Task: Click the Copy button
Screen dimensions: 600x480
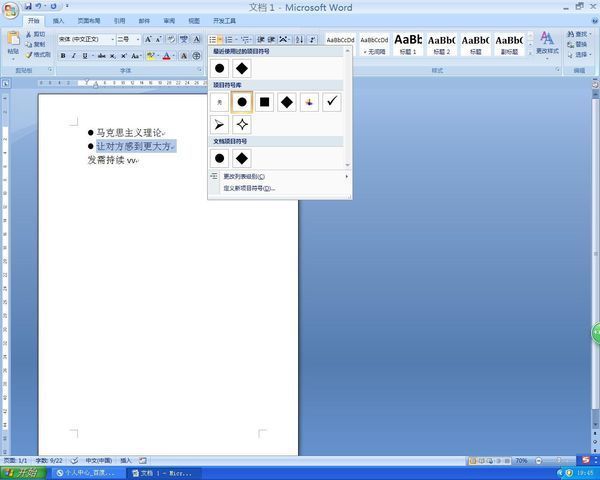Action: pyautogui.click(x=35, y=44)
